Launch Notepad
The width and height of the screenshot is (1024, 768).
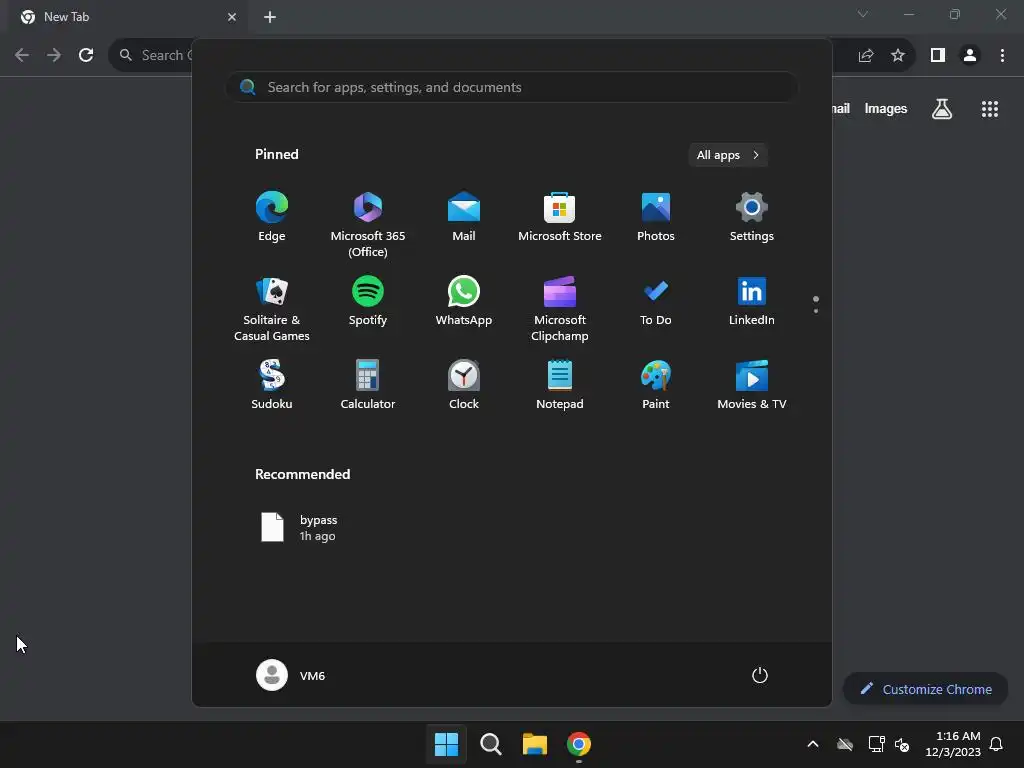560,385
